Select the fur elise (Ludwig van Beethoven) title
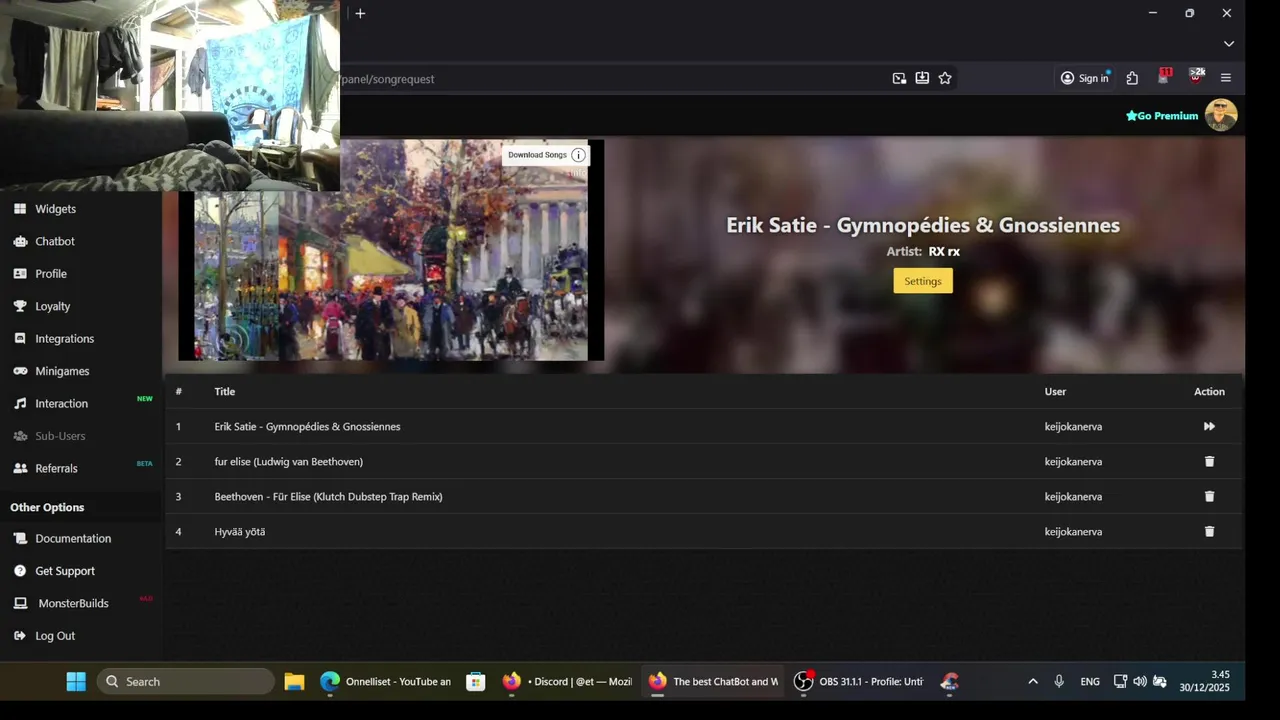The image size is (1280, 720). 289,461
